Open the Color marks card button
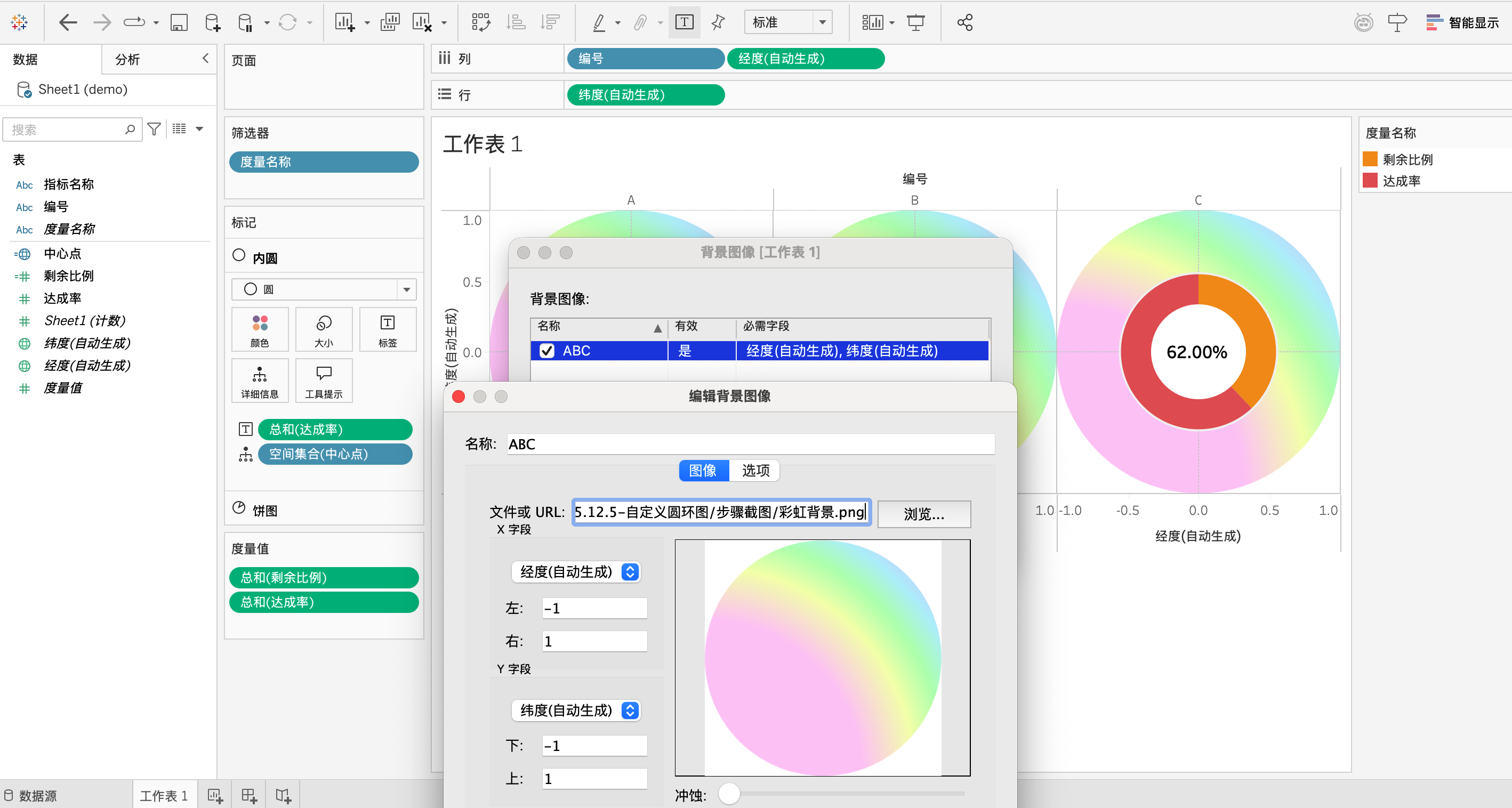Image resolution: width=1512 pixels, height=808 pixels. click(260, 330)
